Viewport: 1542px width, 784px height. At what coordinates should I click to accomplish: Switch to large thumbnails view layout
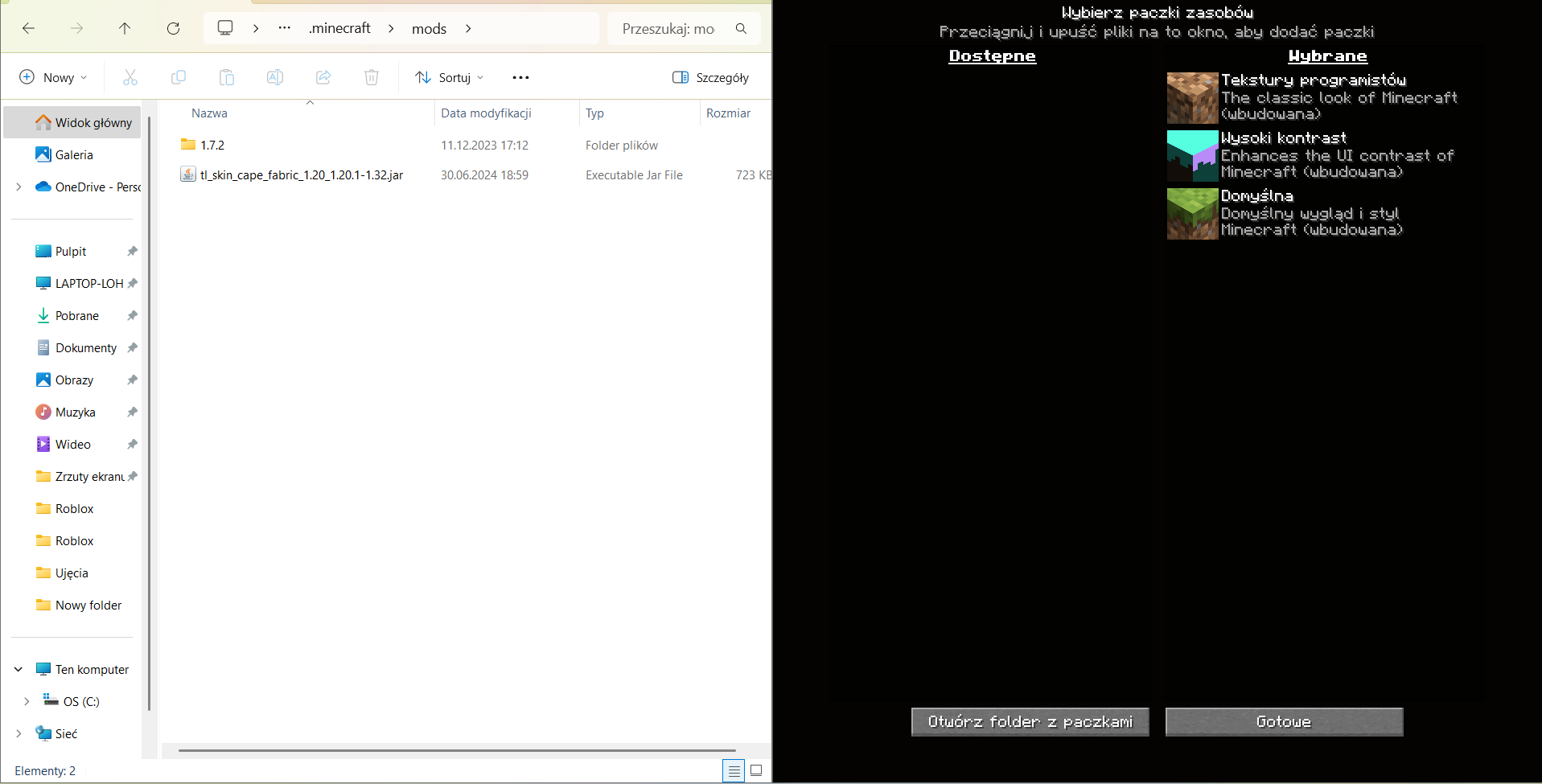[756, 770]
